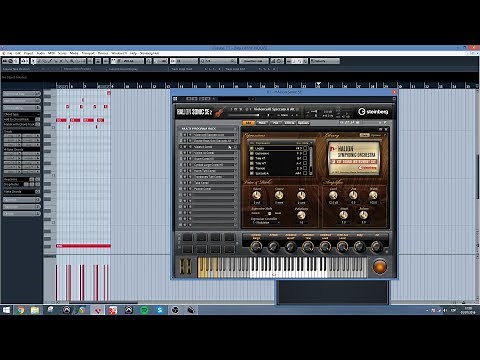Open the MIDI menu
Screen dimensions: 480x360
(x=51, y=53)
